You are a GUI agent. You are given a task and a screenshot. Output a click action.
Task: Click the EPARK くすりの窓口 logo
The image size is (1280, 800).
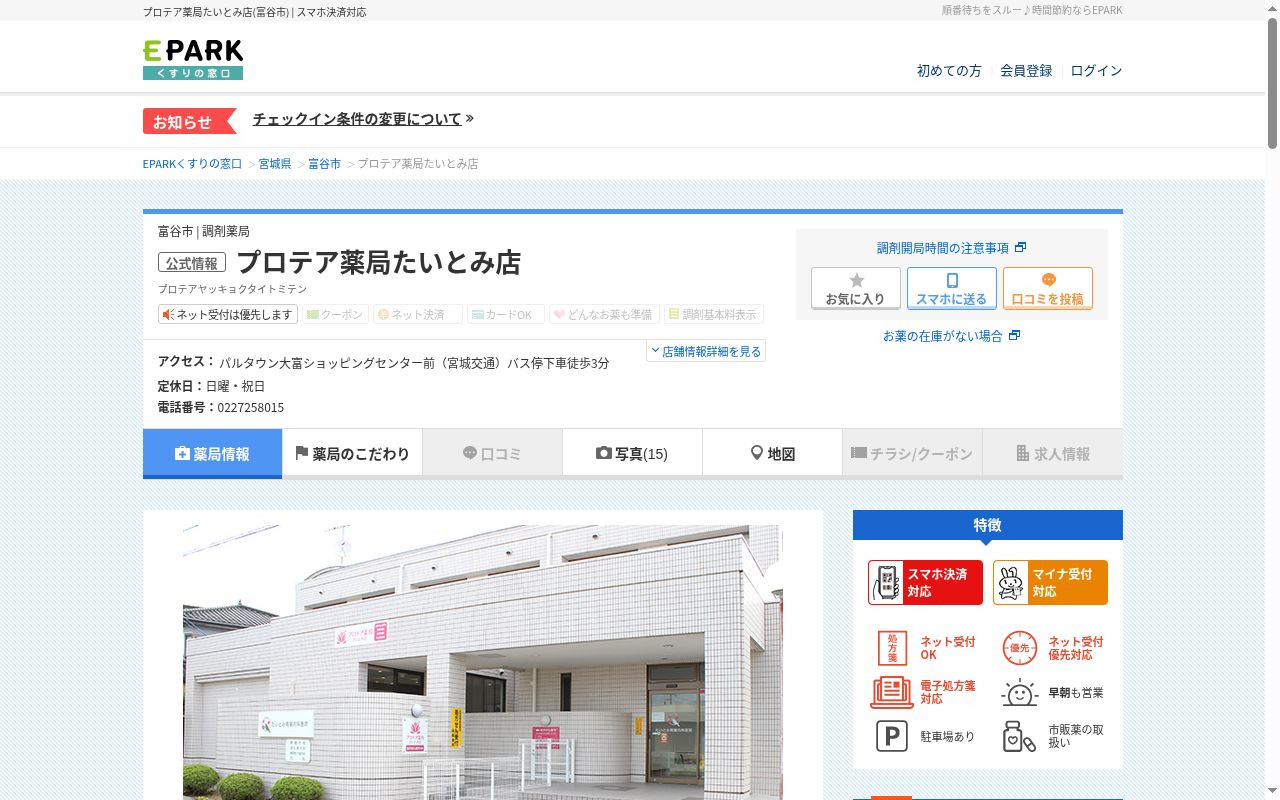[193, 59]
